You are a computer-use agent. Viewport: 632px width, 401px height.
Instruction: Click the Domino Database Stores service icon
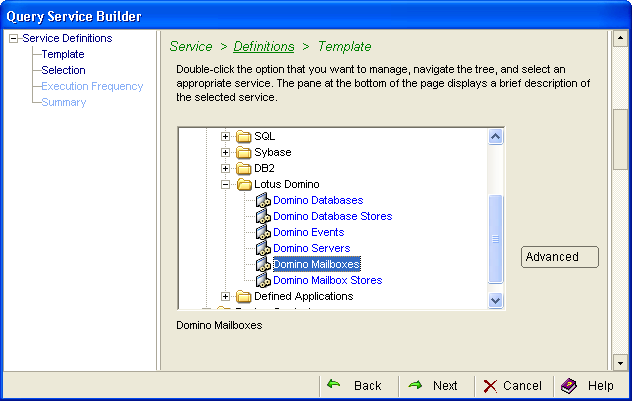point(263,216)
